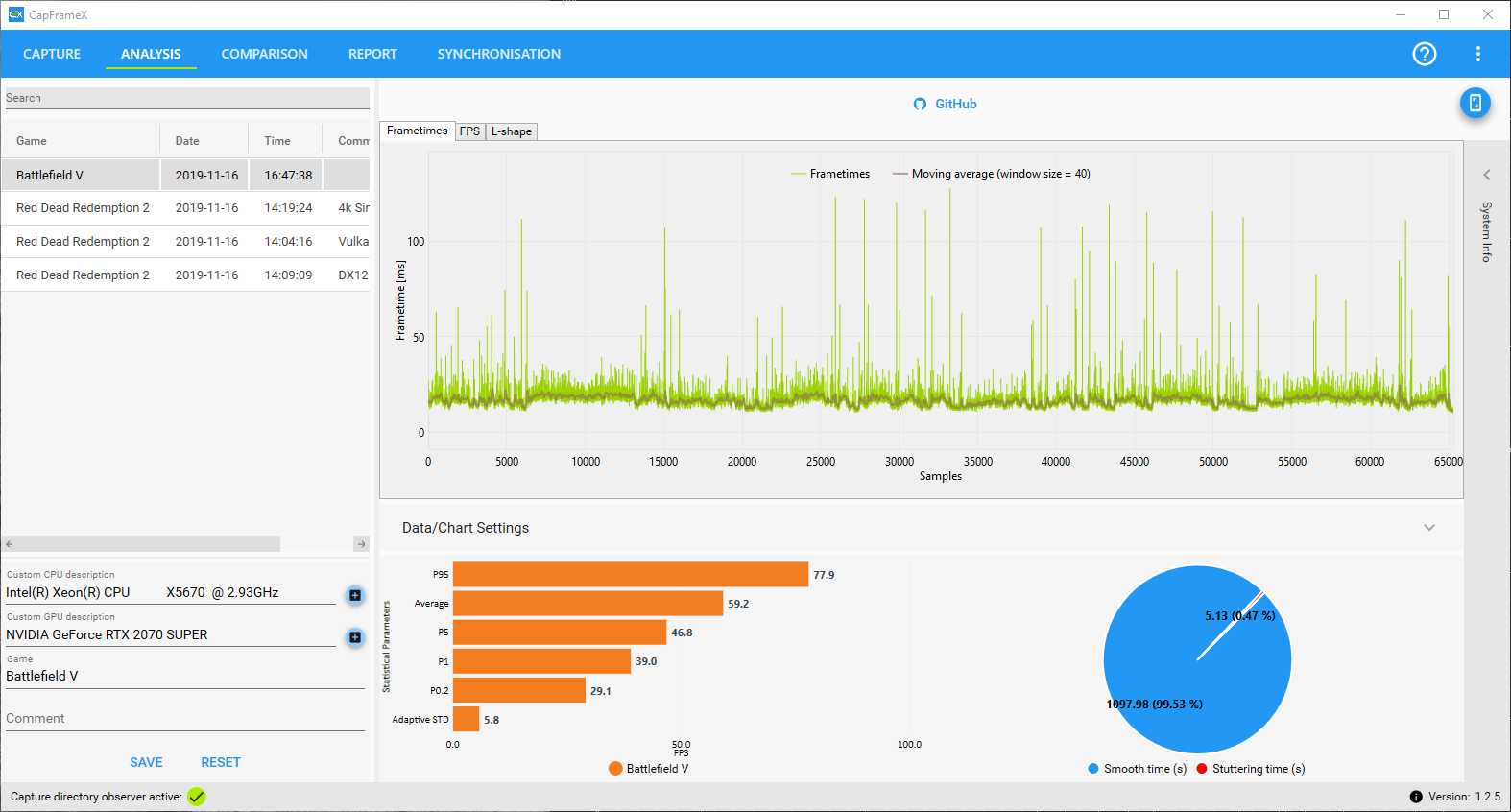Click the SAVE button
Screen dimensions: 1511x812
pyautogui.click(x=146, y=762)
